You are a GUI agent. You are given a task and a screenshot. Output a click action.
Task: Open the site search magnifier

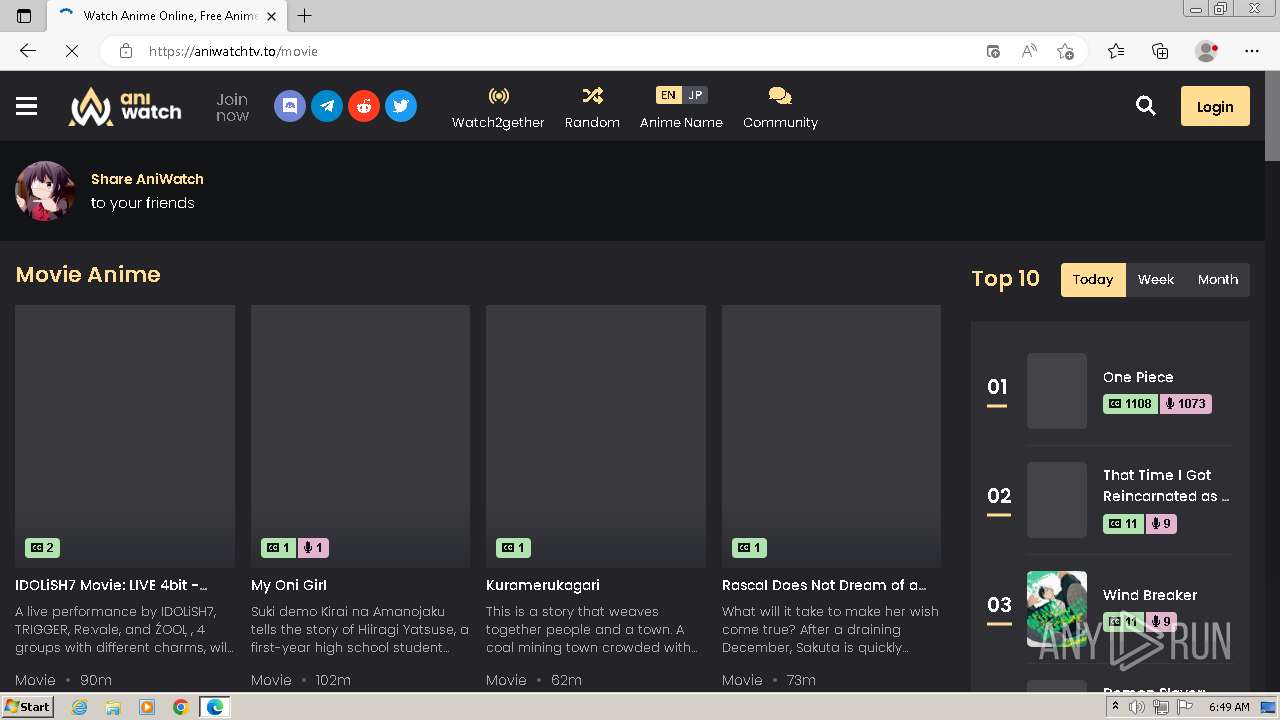pos(1146,106)
